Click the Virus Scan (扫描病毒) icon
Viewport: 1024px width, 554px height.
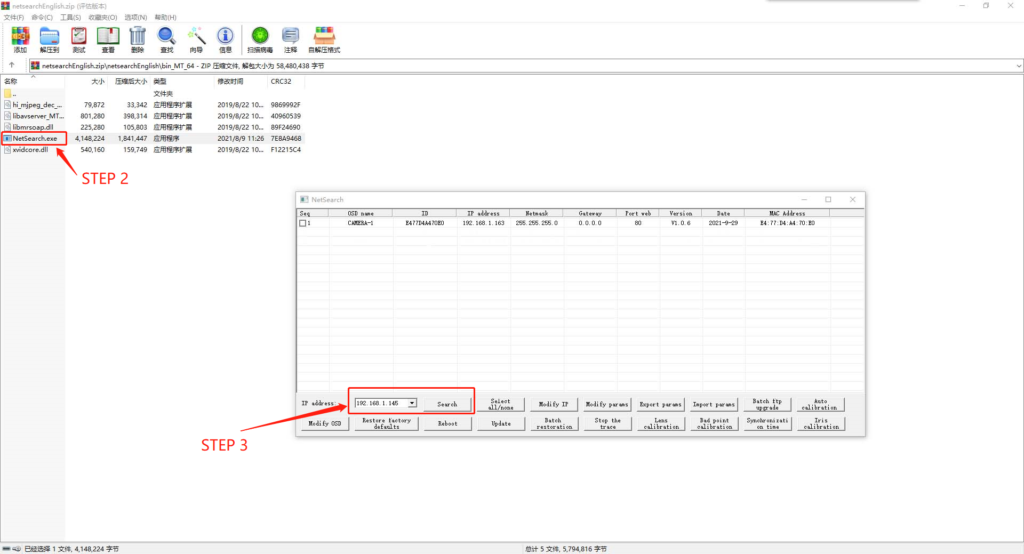pos(260,39)
